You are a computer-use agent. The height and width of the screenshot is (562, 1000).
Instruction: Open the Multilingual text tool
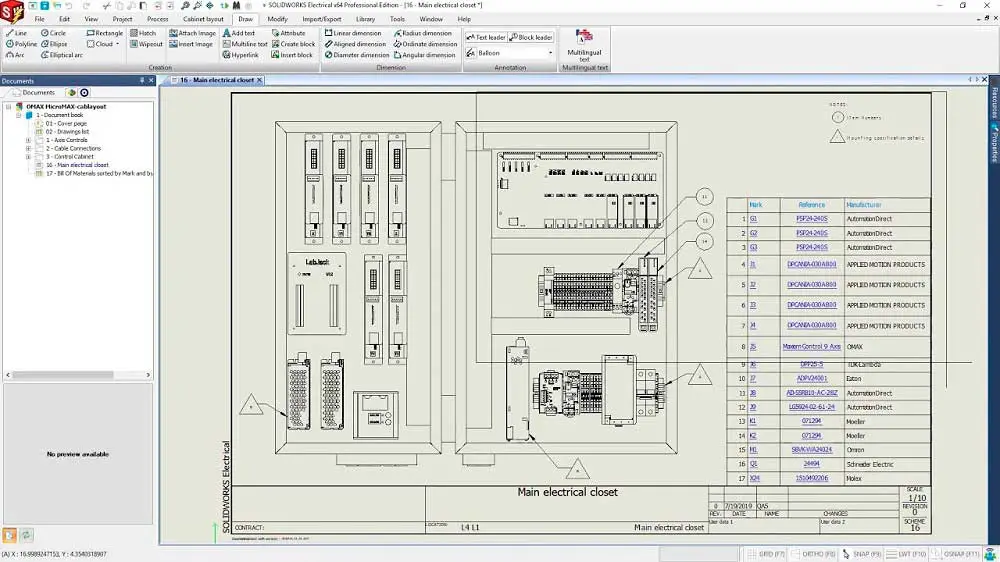click(x=584, y=46)
